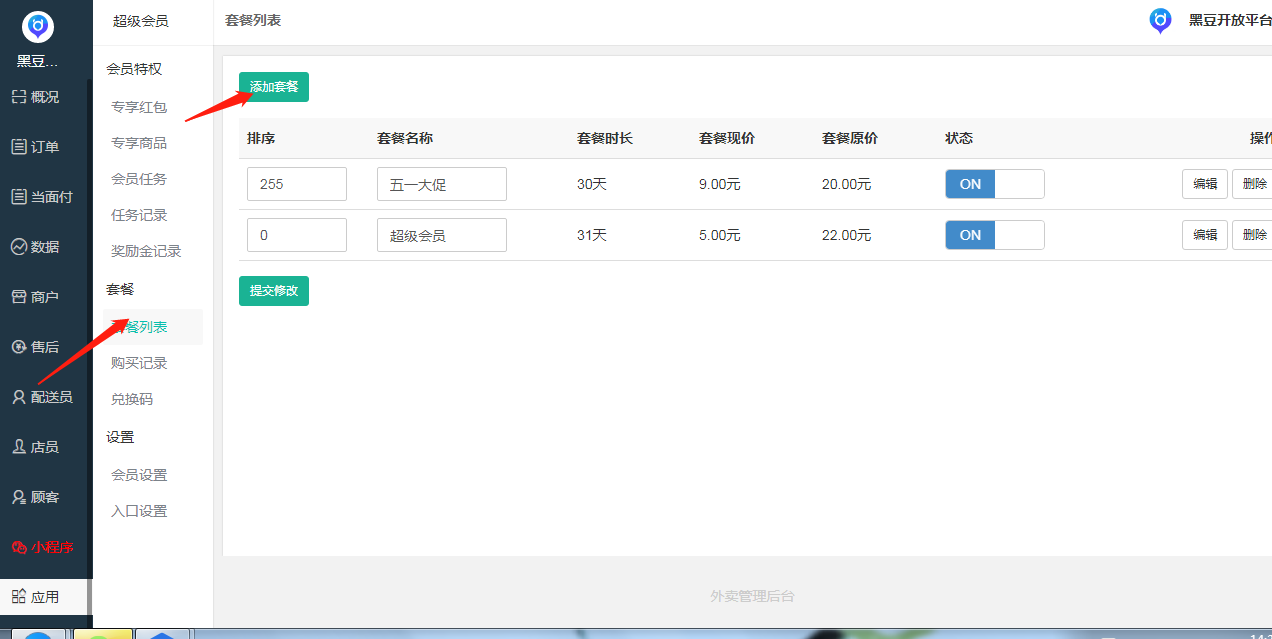The image size is (1272, 639).
Task: Click the 黑豆 logo in the sidebar
Action: (x=38, y=26)
